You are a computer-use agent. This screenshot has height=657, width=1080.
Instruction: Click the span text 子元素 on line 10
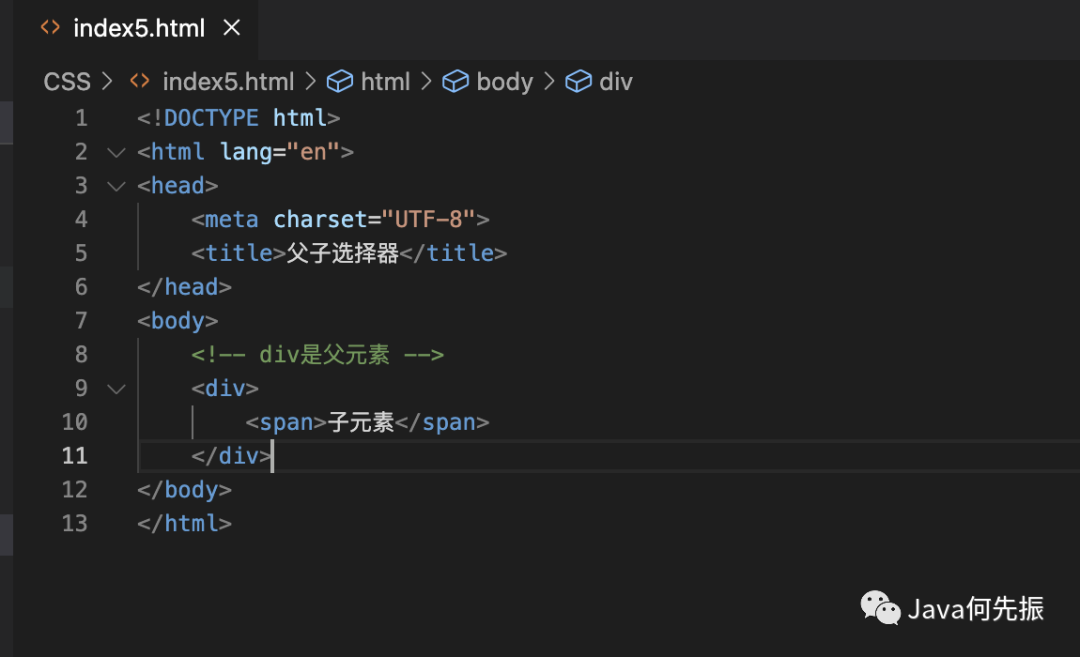click(361, 422)
